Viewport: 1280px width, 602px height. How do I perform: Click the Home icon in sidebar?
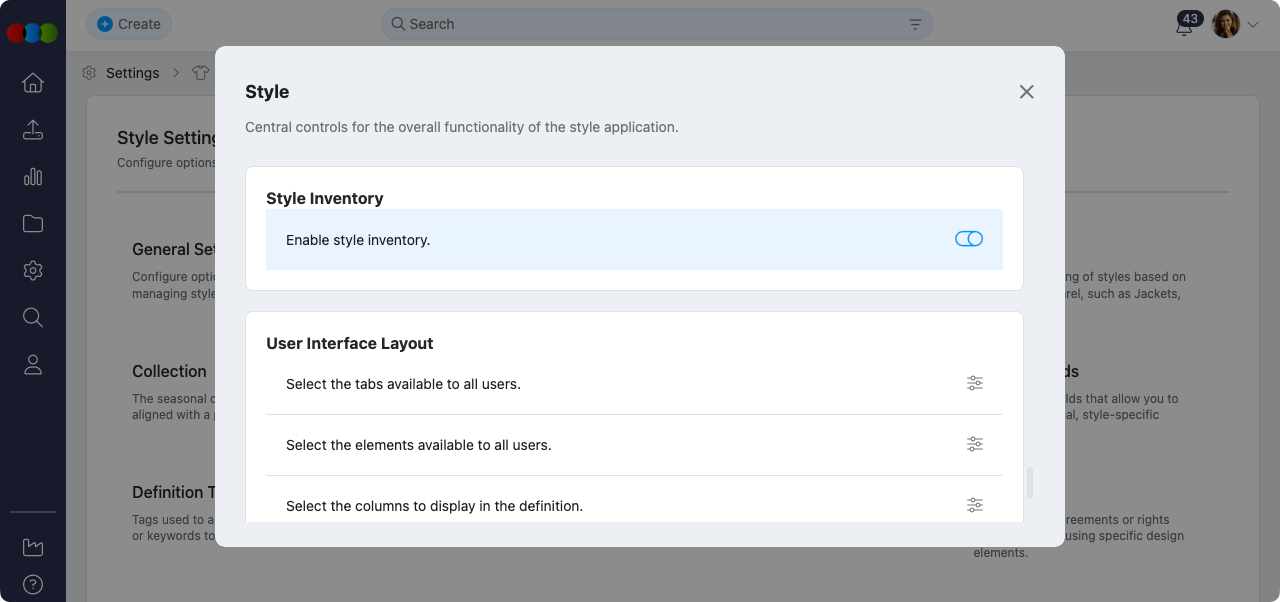(x=33, y=83)
